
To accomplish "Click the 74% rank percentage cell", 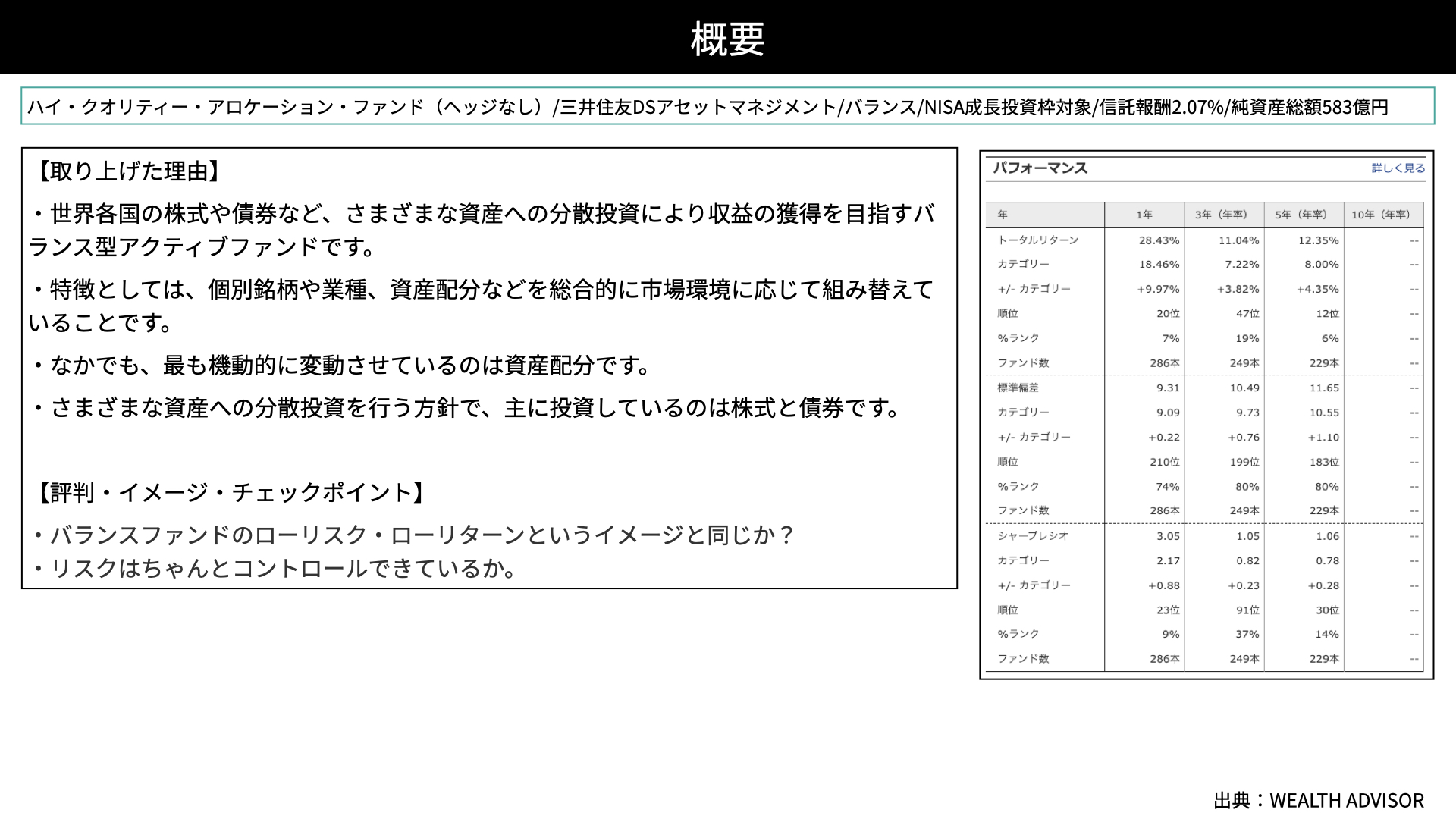I will [x=1168, y=487].
